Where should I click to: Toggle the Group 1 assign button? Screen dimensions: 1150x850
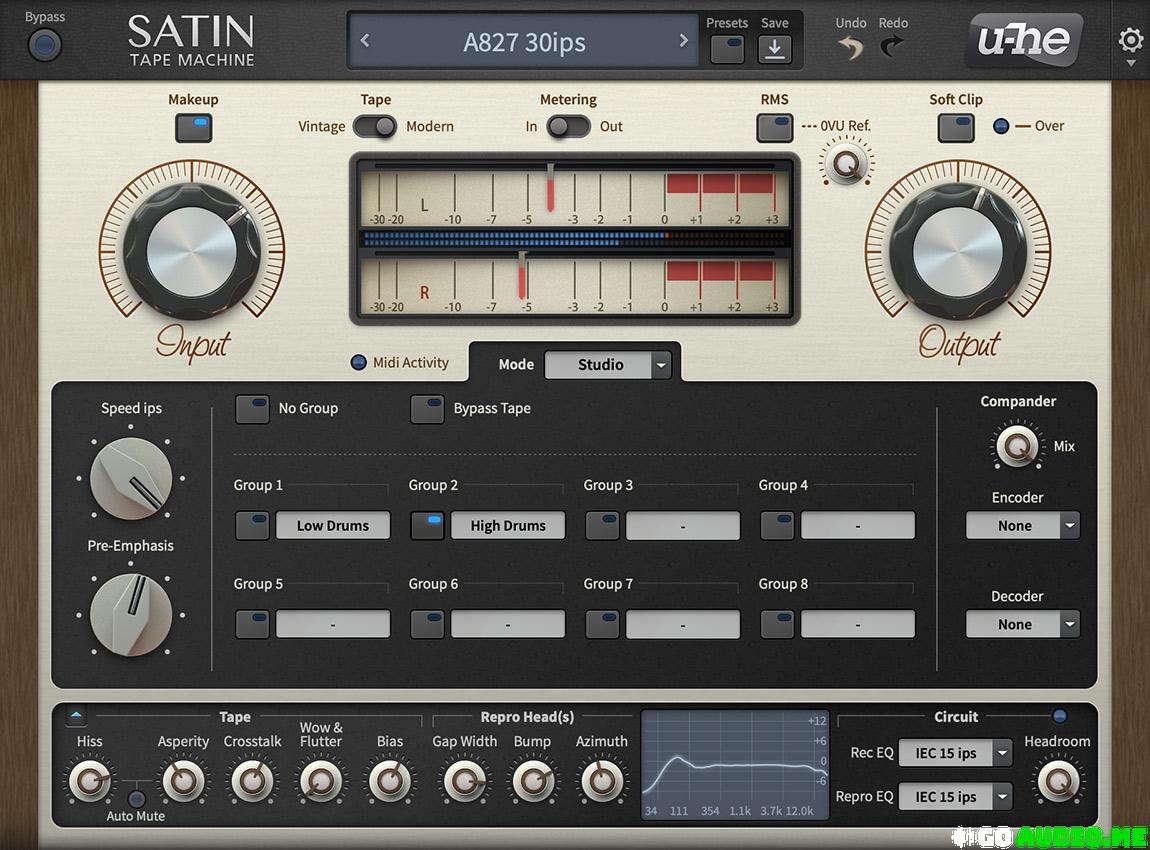[x=252, y=526]
